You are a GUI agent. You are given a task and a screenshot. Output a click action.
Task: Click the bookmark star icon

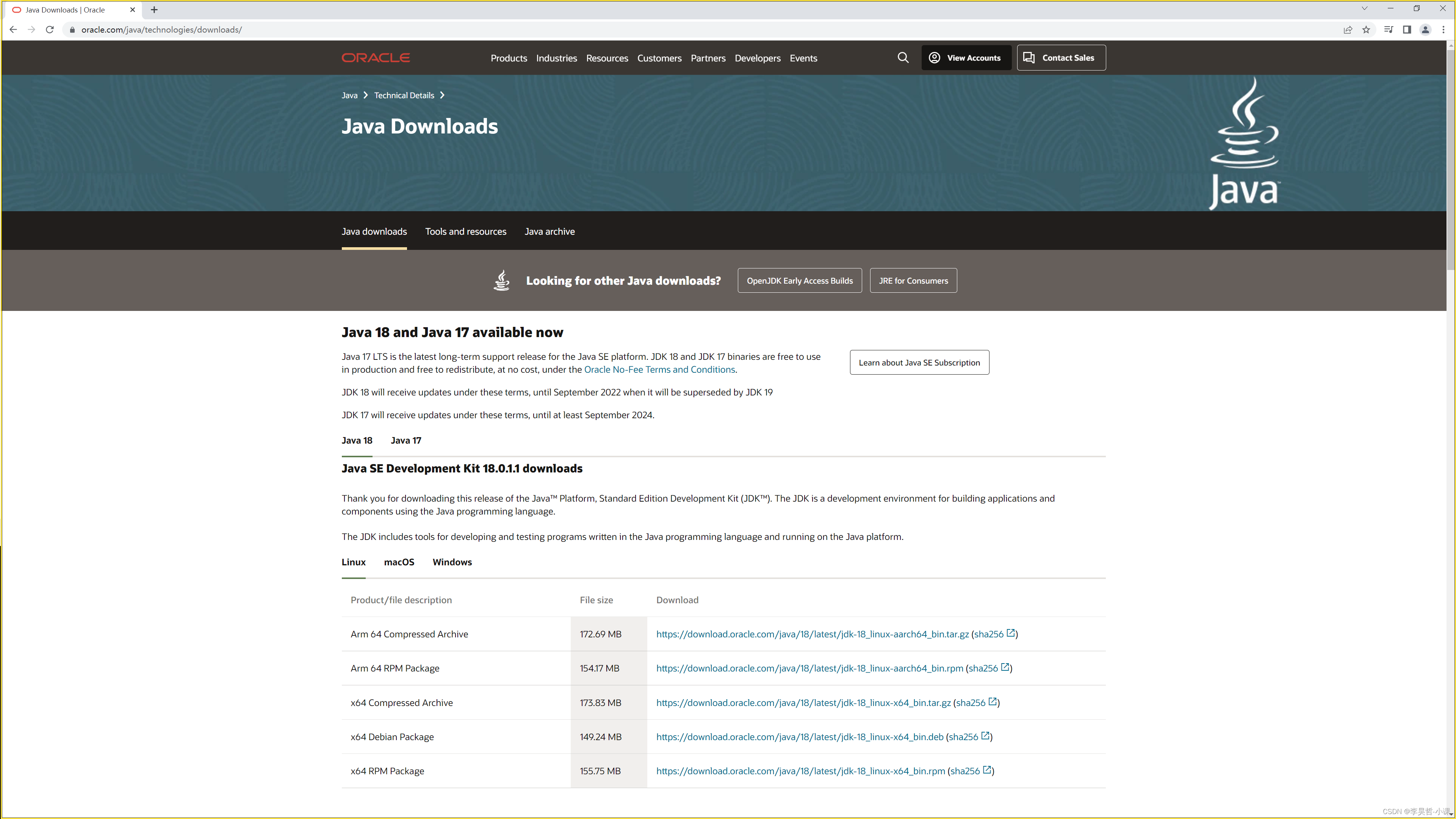click(1367, 30)
